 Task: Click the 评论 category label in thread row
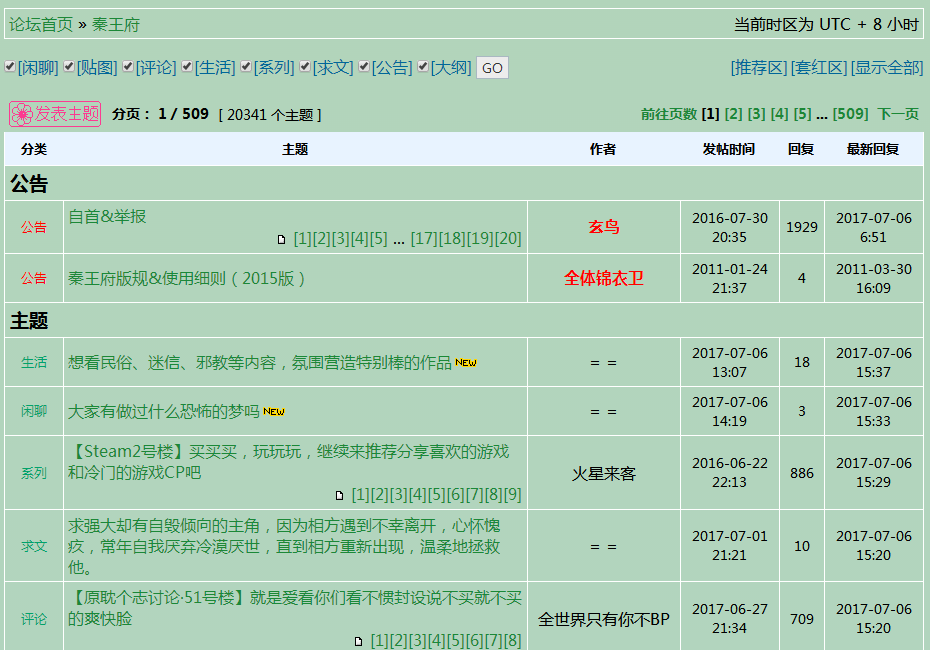coord(34,619)
